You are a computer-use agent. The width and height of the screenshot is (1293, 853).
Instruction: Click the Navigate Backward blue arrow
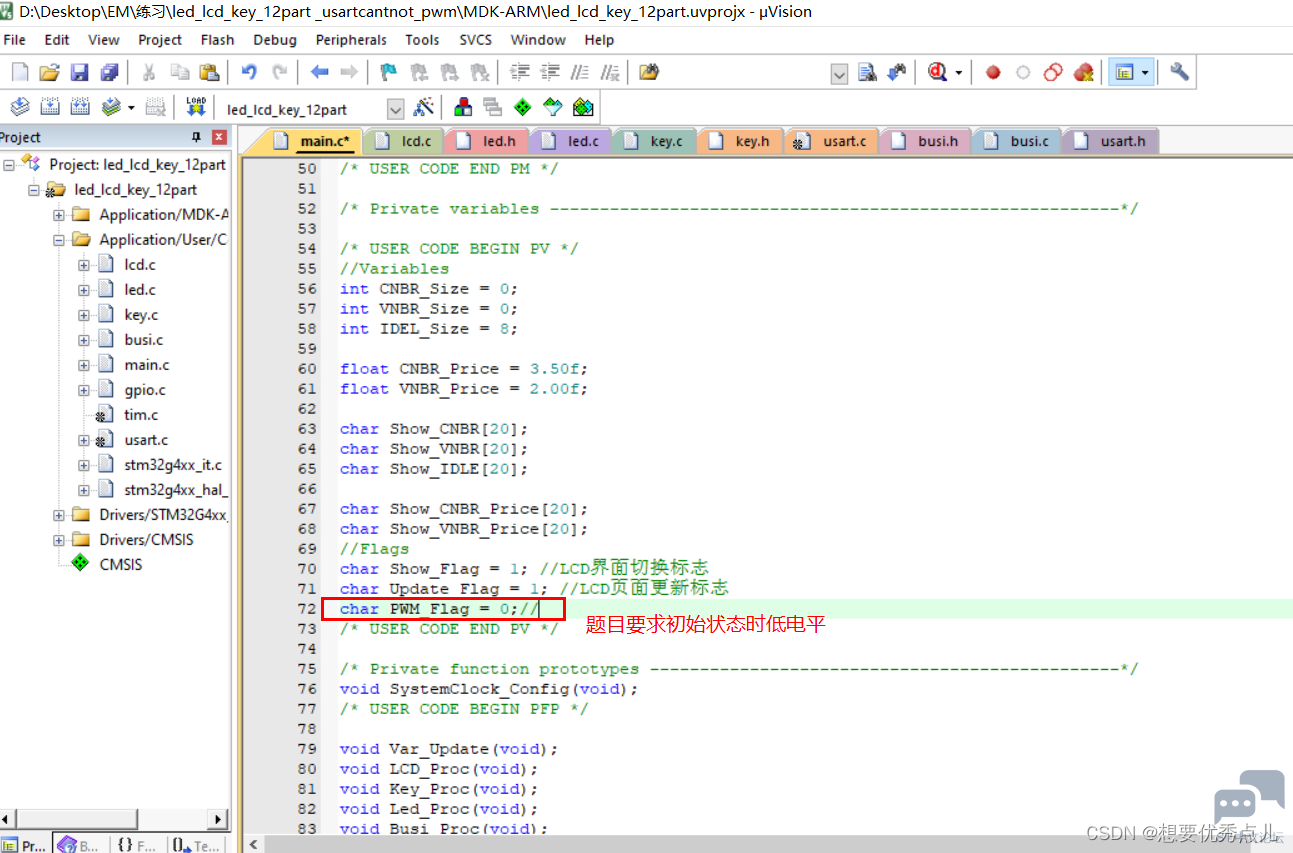point(319,72)
